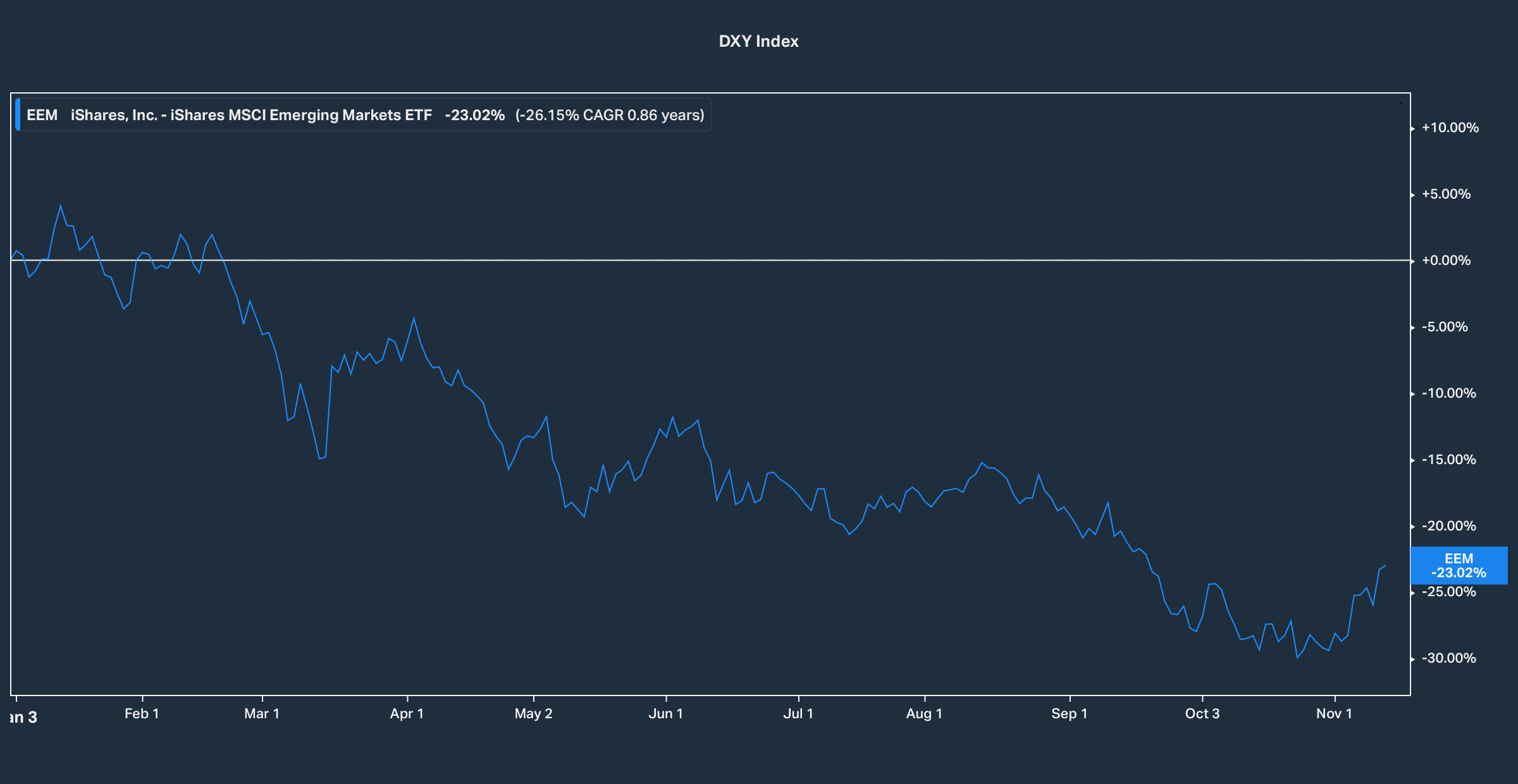Click the -15.00% y-axis label

1448,460
